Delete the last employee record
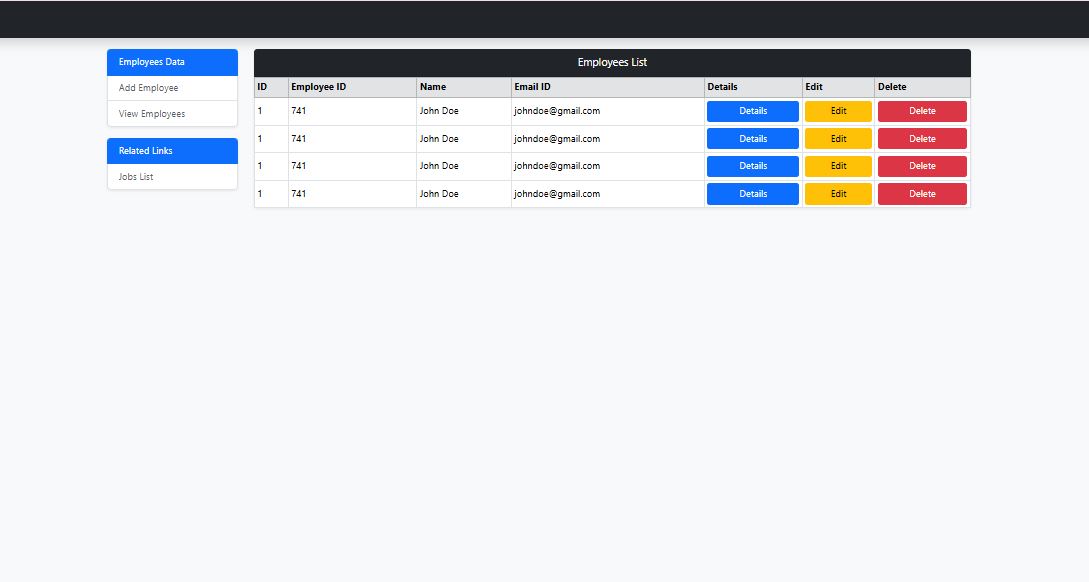1089x582 pixels. pyautogui.click(x=922, y=193)
